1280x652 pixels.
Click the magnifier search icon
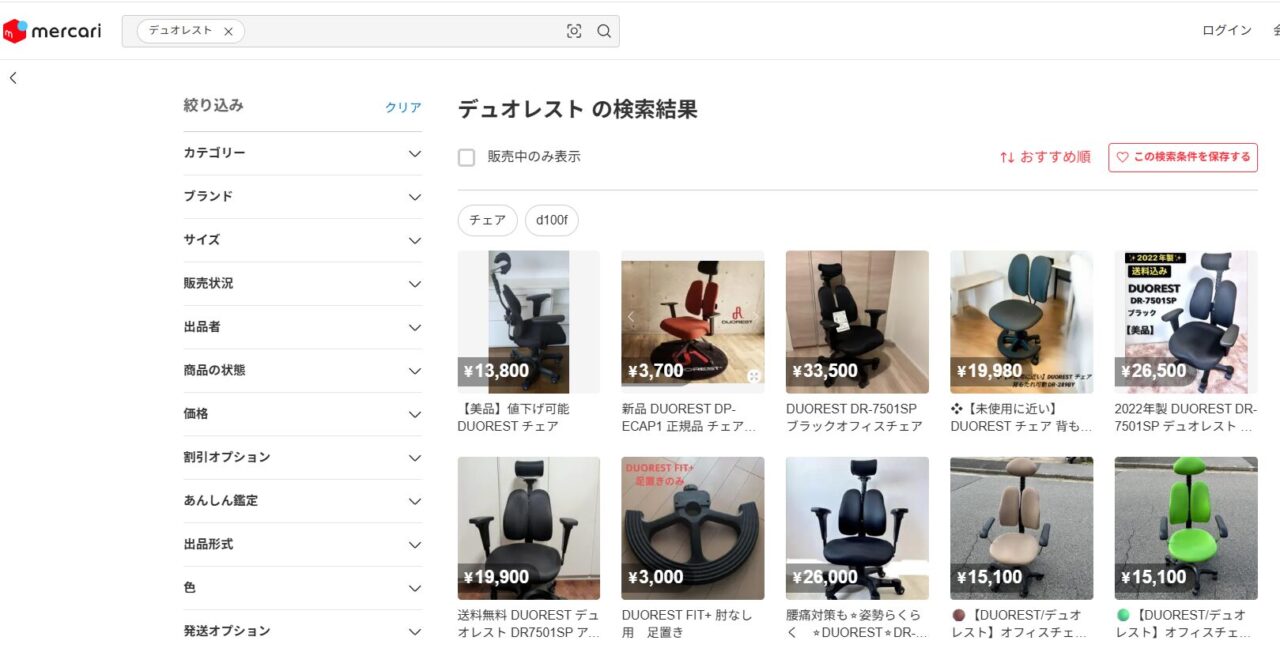pyautogui.click(x=604, y=31)
